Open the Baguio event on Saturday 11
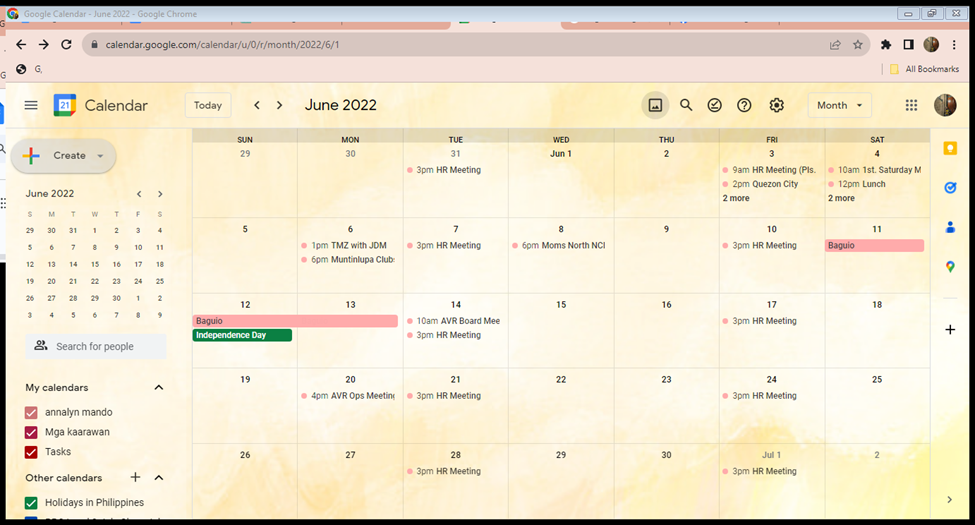Viewport: 975px width, 525px height. 874,245
